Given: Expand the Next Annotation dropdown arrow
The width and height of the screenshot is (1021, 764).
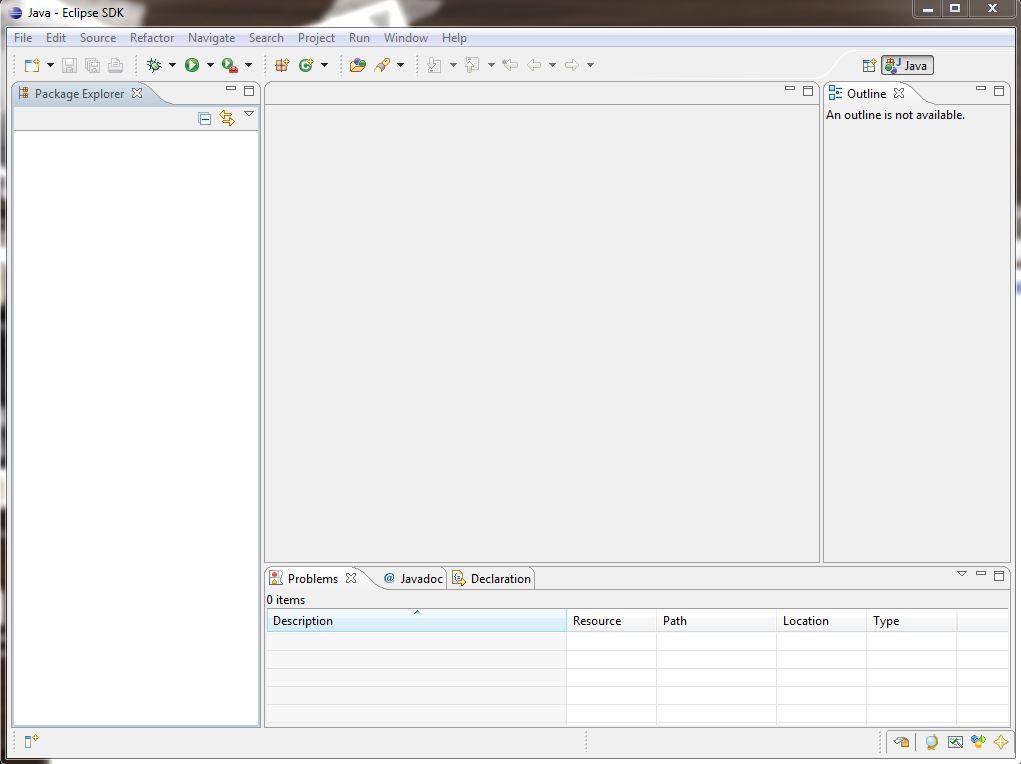Looking at the screenshot, I should coord(453,65).
